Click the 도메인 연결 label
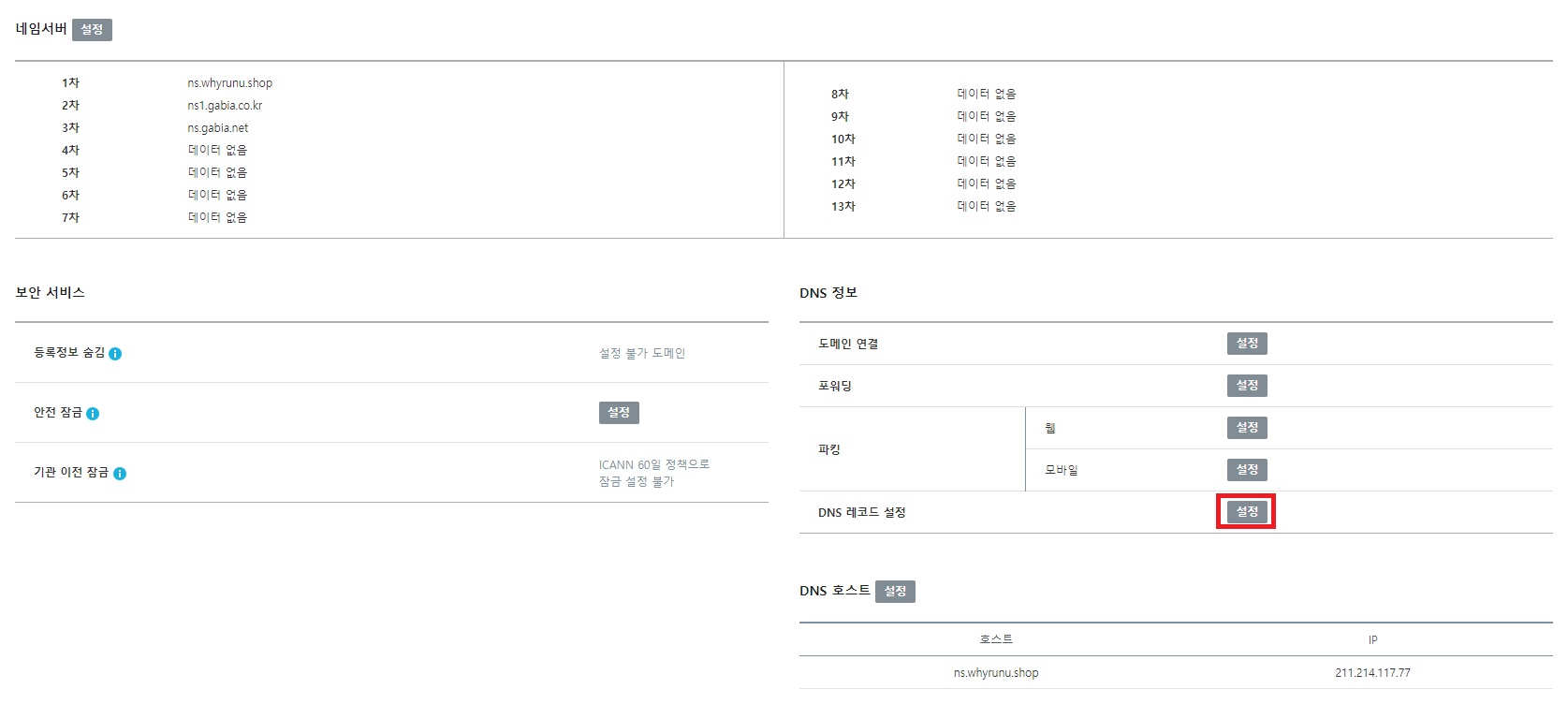 (x=848, y=344)
